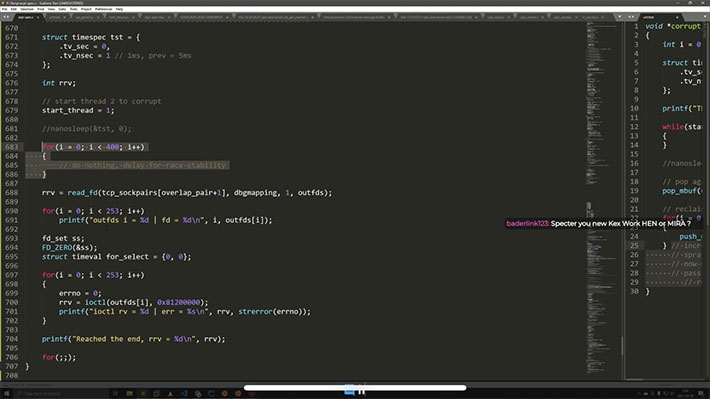This screenshot has width=710, height=399.
Task: Click 'pop_mbuf(' in the right pane
Action: pyautogui.click(x=681, y=191)
